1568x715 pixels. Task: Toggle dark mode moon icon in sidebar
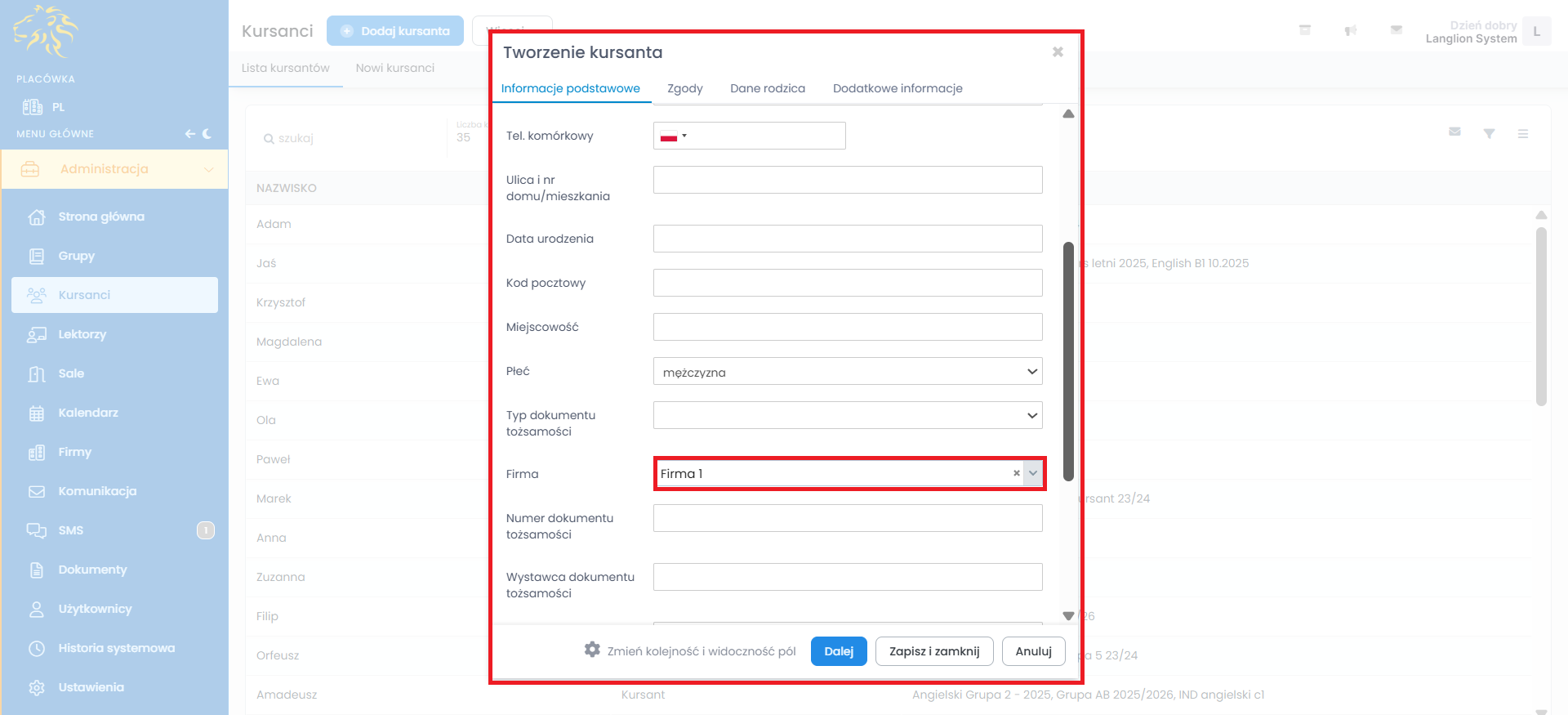(207, 134)
